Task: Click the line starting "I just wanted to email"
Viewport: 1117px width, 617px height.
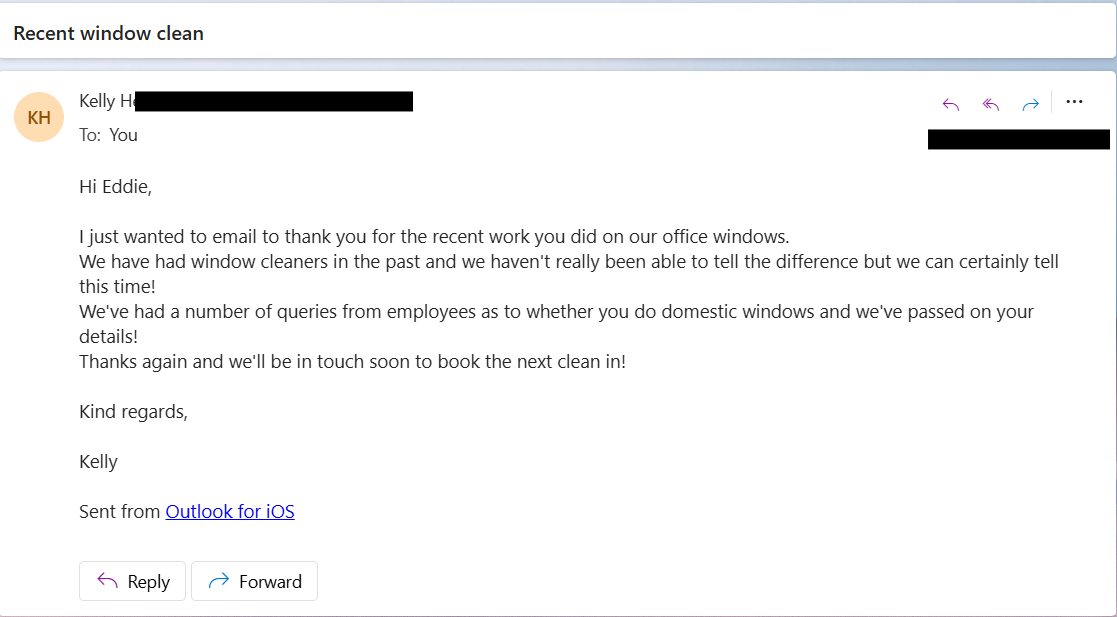Action: tap(434, 237)
